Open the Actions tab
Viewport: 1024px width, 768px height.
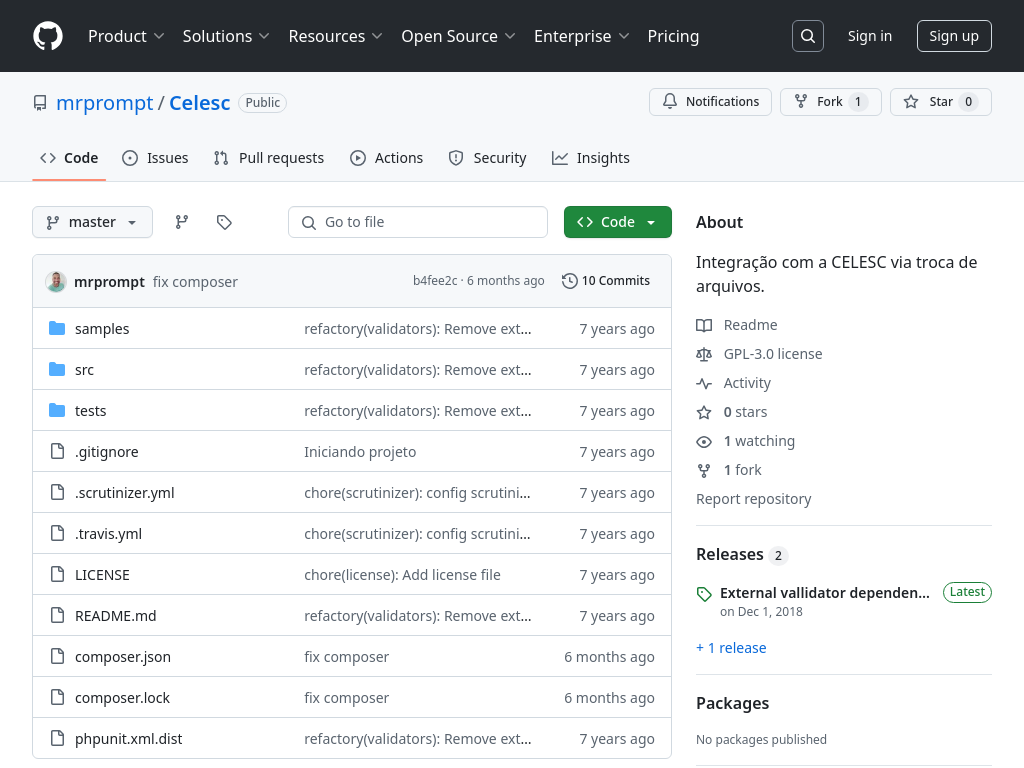pos(387,158)
